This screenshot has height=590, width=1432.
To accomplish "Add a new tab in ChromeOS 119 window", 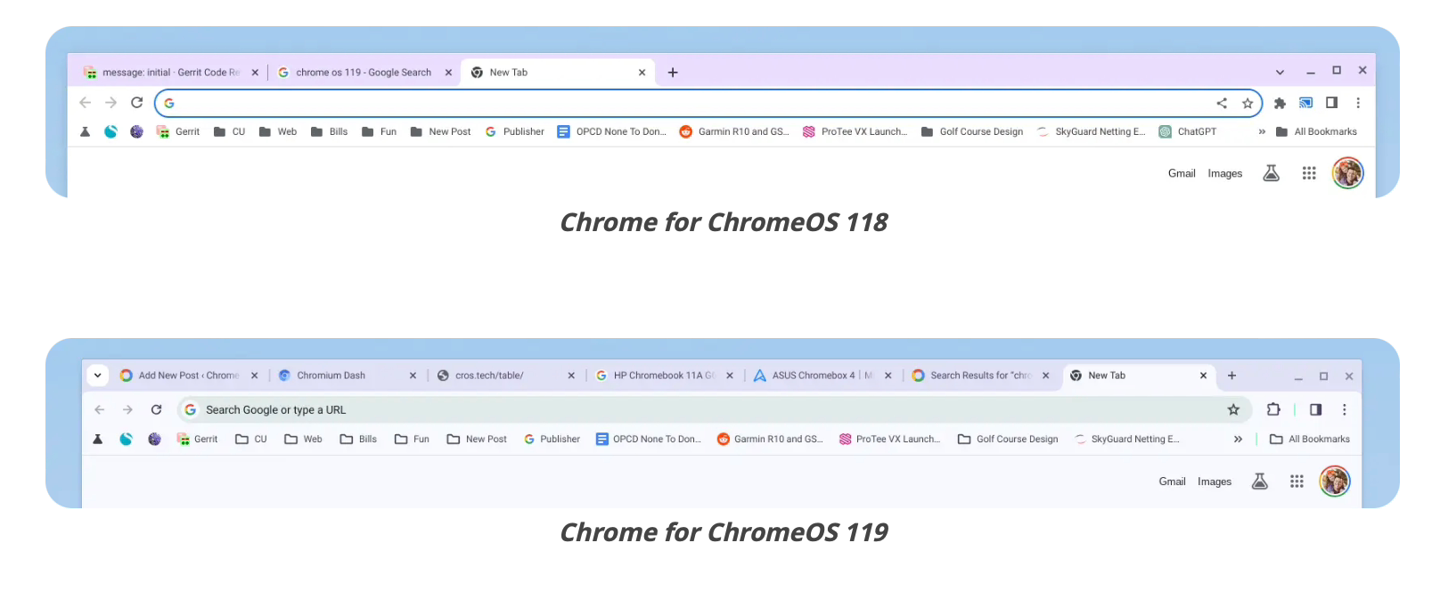I will [1231, 376].
